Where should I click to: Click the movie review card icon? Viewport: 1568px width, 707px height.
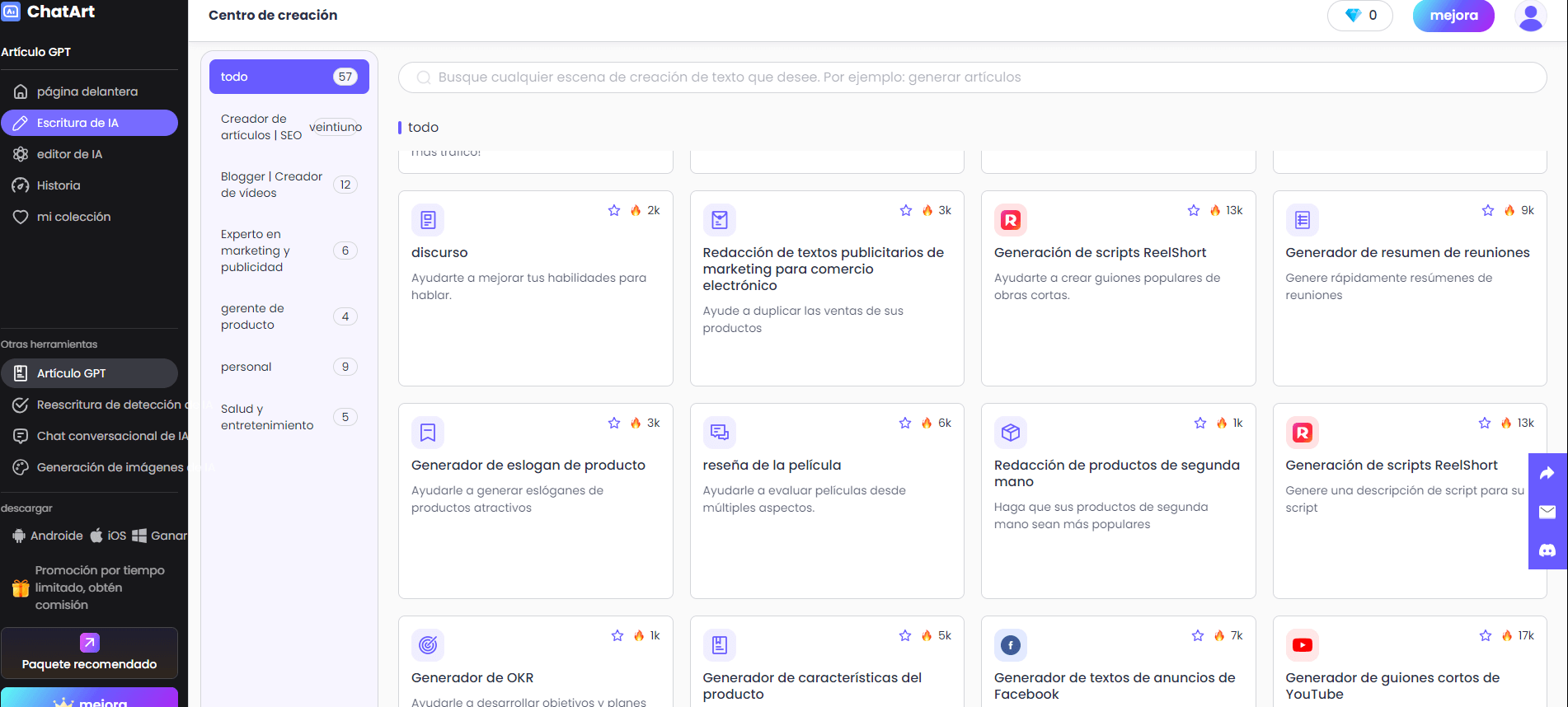pyautogui.click(x=720, y=433)
